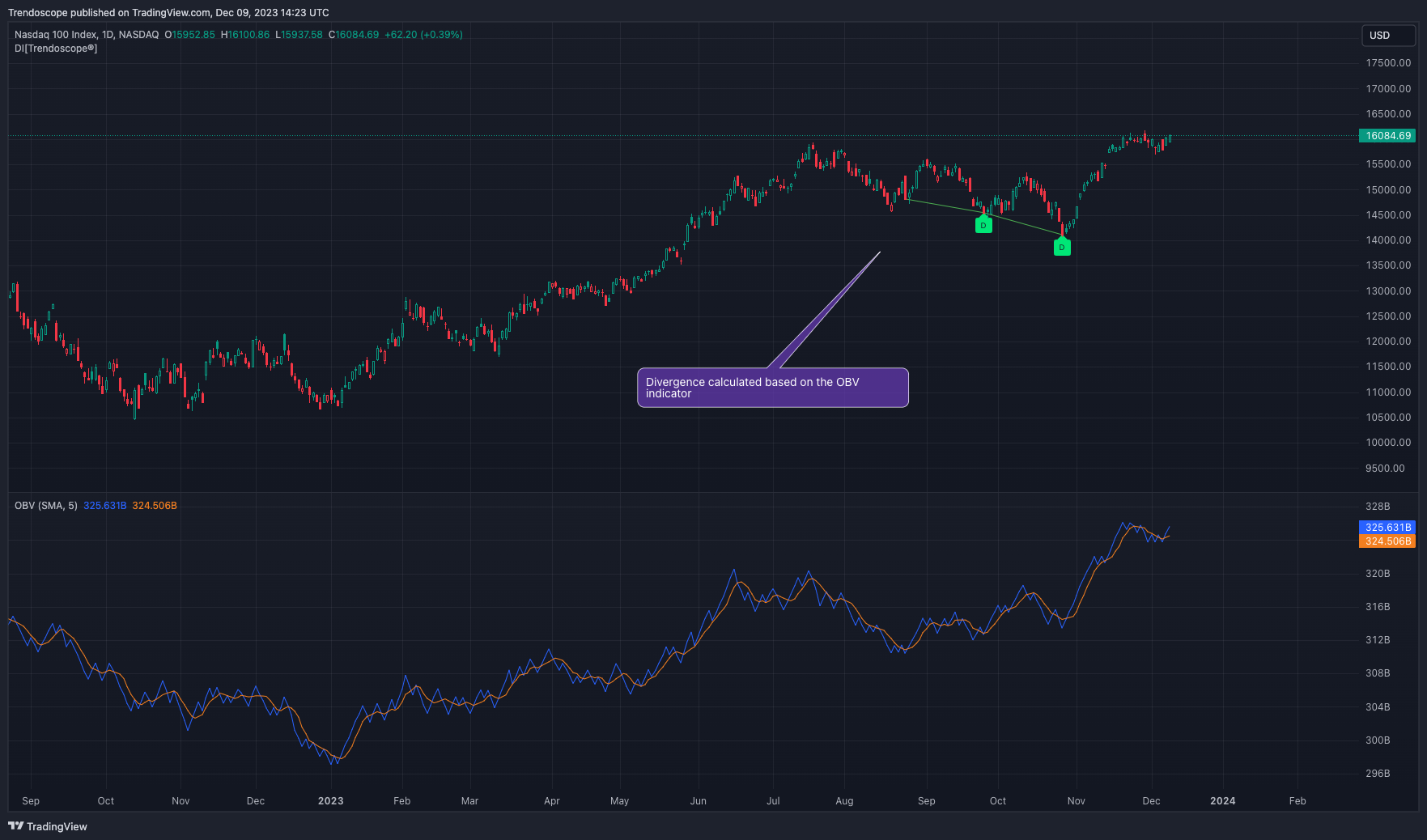Image resolution: width=1427 pixels, height=840 pixels.
Task: Click the Apr label on time axis
Action: (x=551, y=801)
